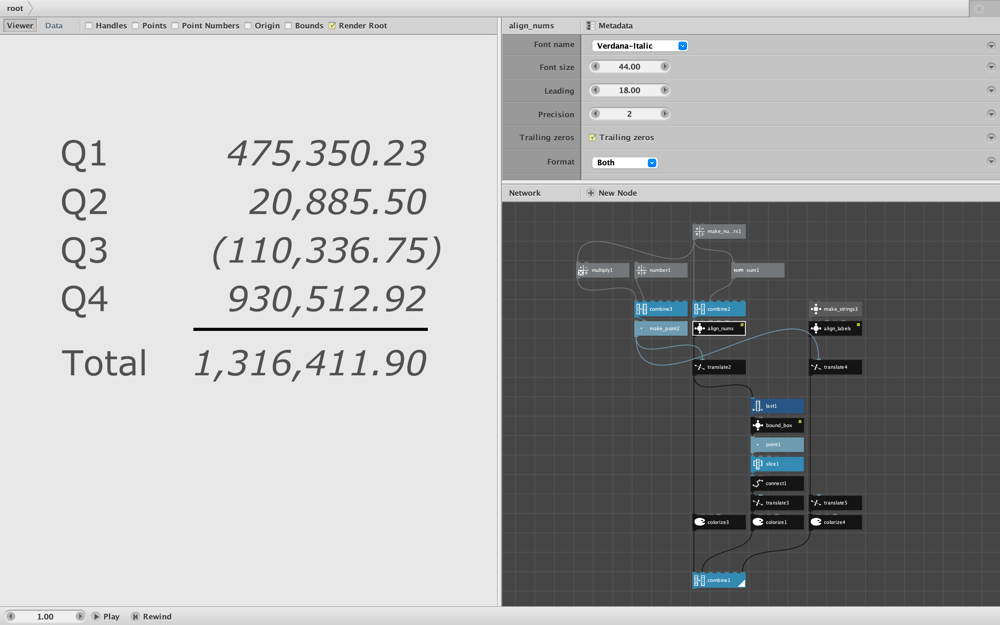Image resolution: width=1000 pixels, height=625 pixels.
Task: Decrease the Precision value
Action: tap(596, 114)
